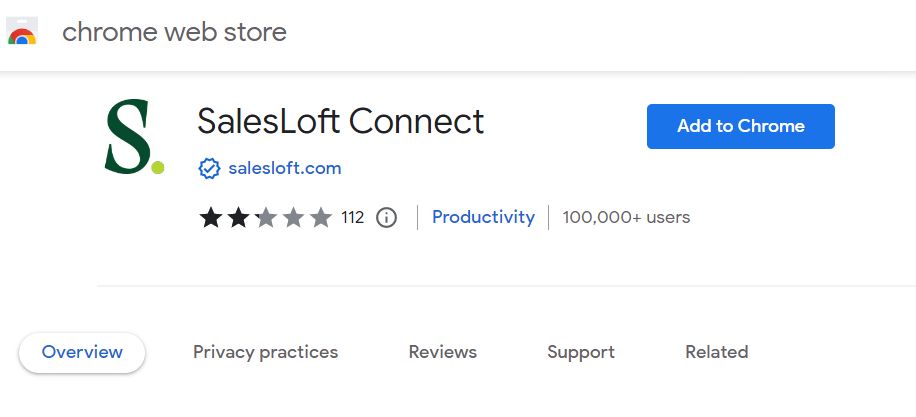
Task: Select the Overview tab
Action: pyautogui.click(x=82, y=352)
